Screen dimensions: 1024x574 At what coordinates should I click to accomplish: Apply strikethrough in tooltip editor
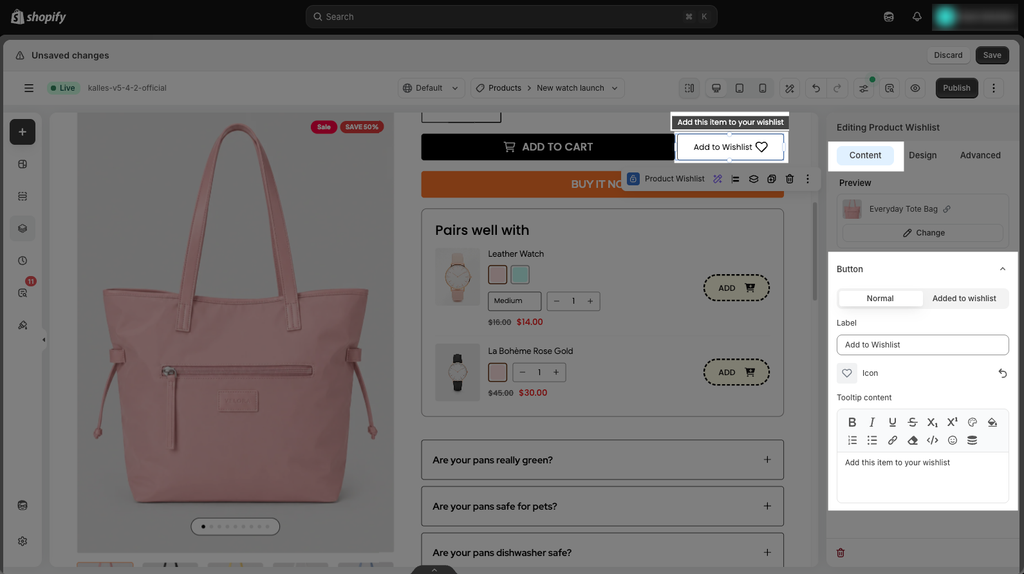pos(912,423)
